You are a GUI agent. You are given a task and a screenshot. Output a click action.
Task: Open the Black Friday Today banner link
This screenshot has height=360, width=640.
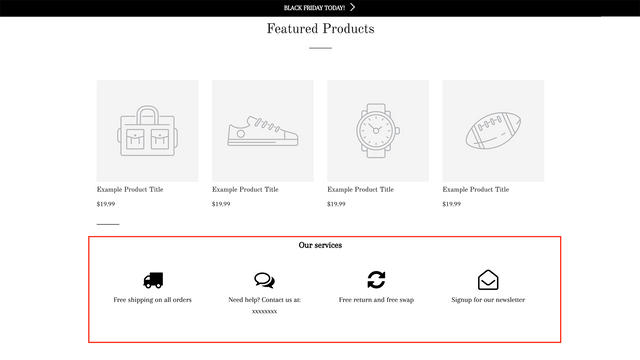coord(314,8)
